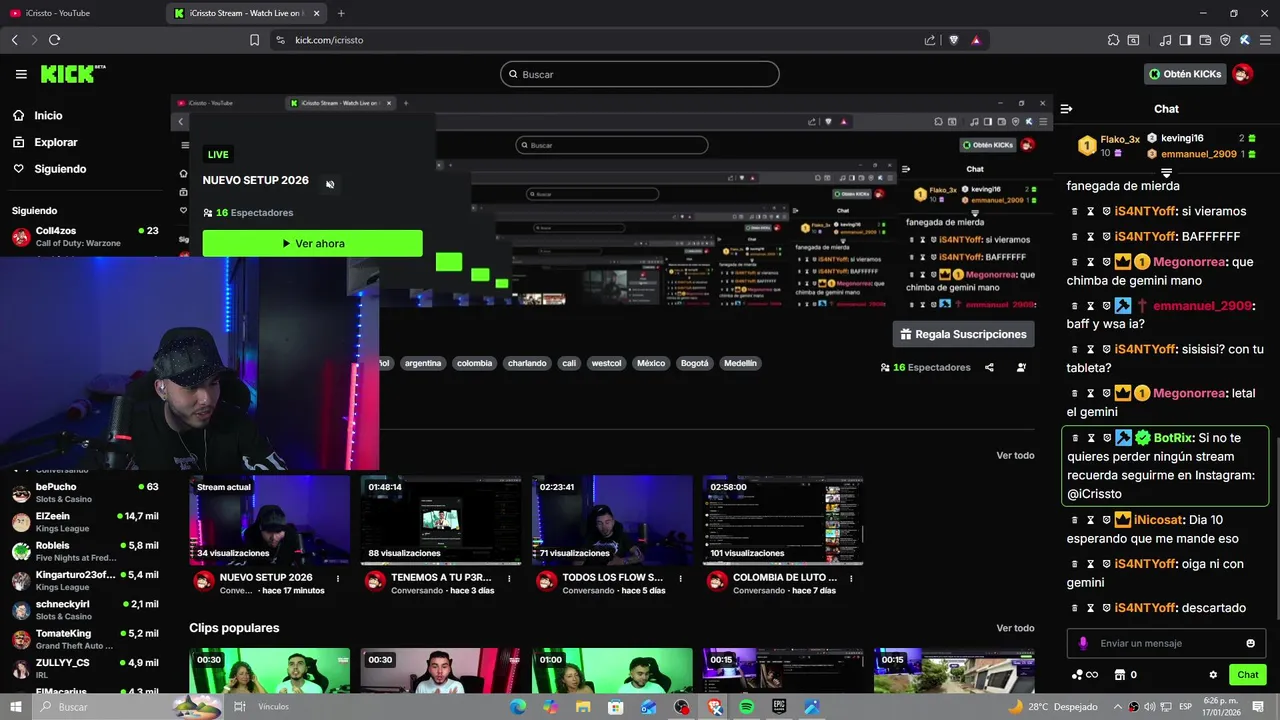Open the TENEMOS A TU P3R video thumbnail

point(441,520)
